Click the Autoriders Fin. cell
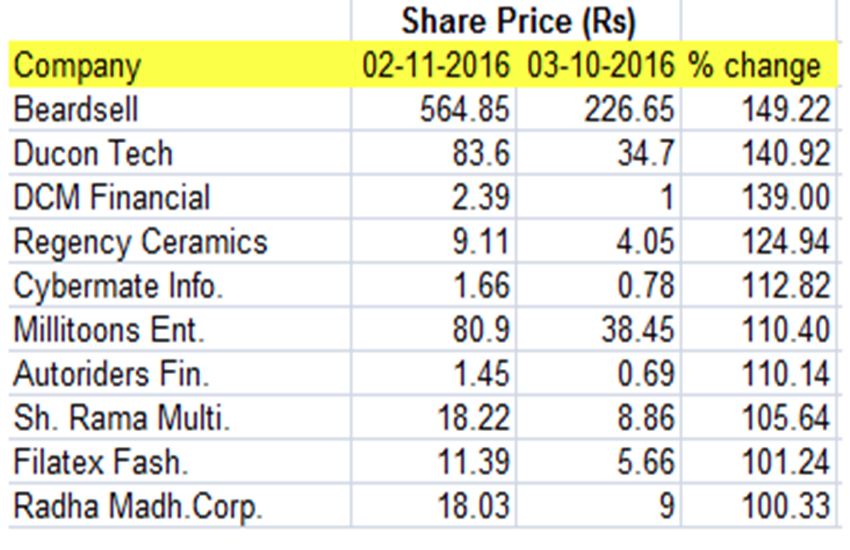The width and height of the screenshot is (850, 550). pyautogui.click(x=110, y=376)
